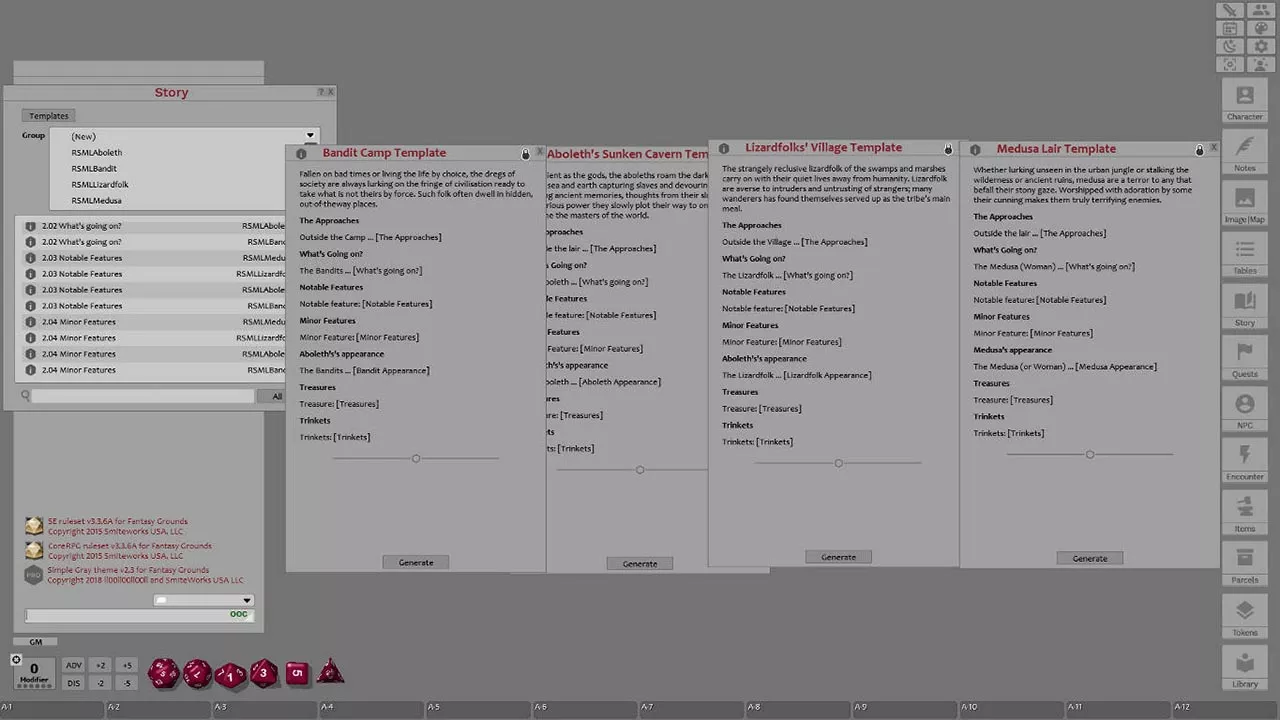
Task: Toggle the -5 modifier button
Action: tap(126, 683)
